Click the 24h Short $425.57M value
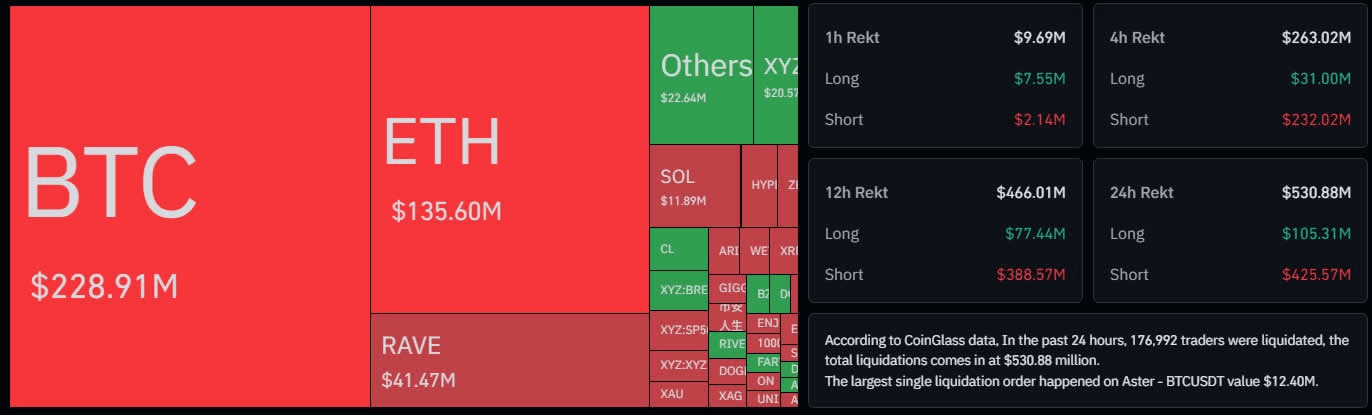Screen dimensions: 1372x415 pos(1316,274)
